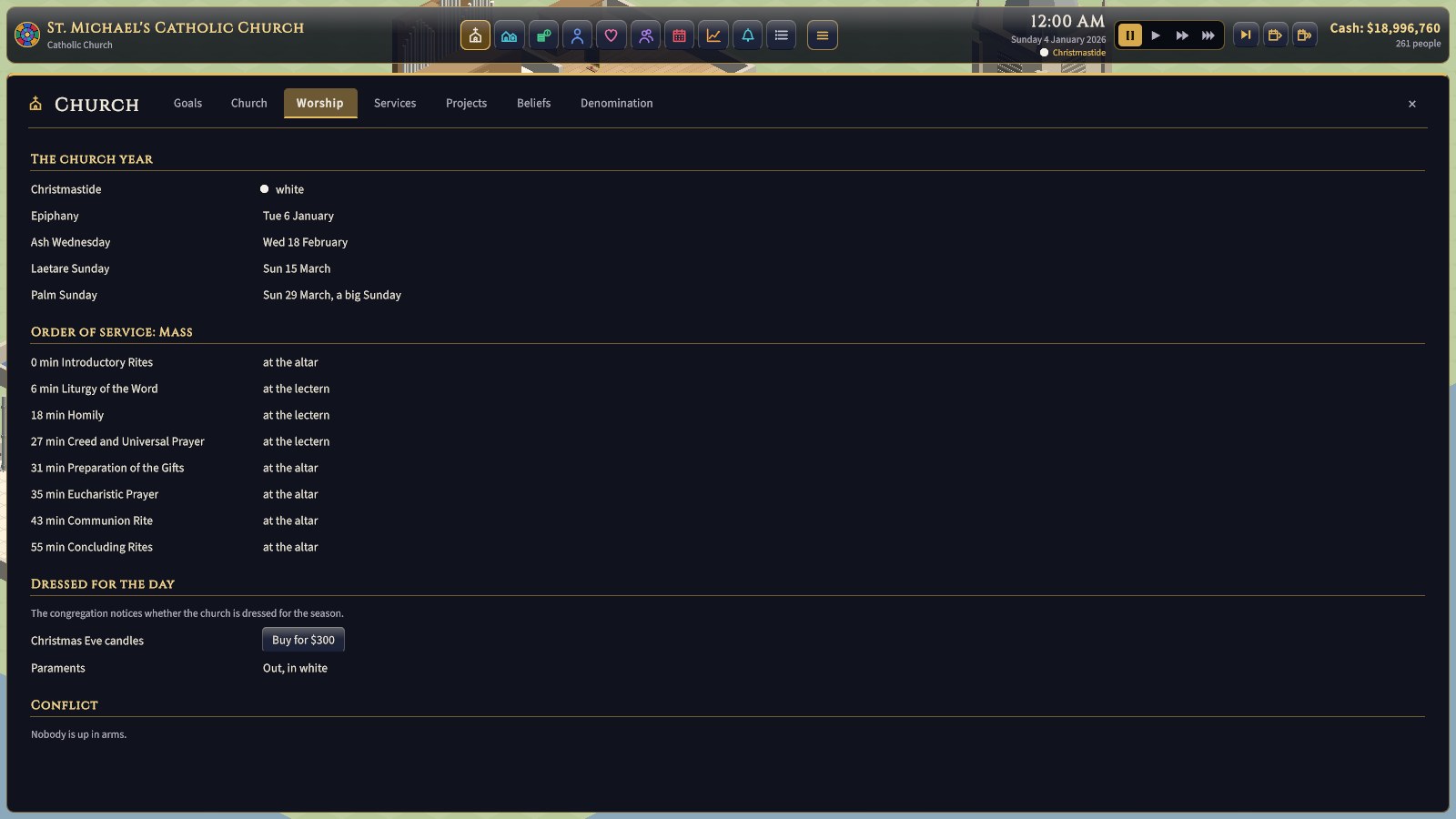Click the first skip-ahead tag icon
This screenshot has height=819, width=1456.
[x=1275, y=35]
